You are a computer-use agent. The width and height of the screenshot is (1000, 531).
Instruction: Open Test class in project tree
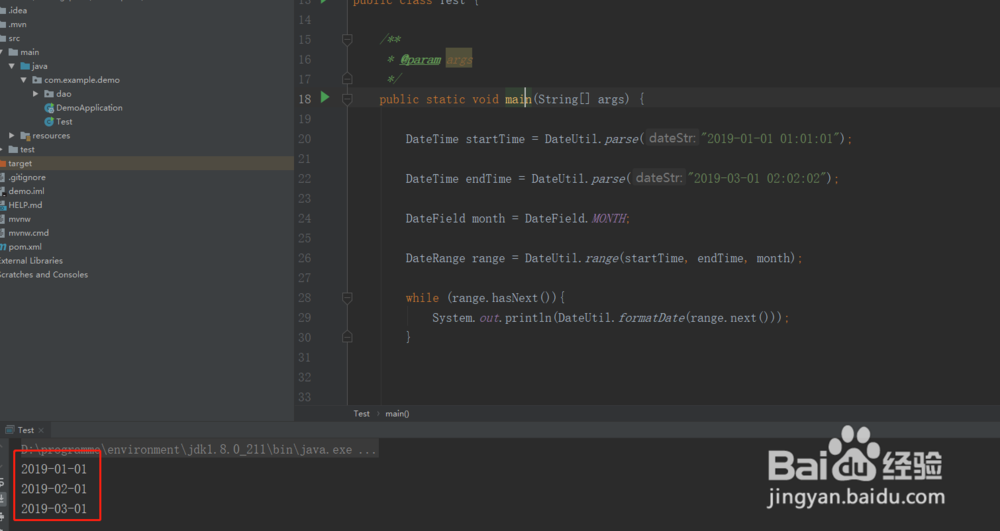pyautogui.click(x=64, y=122)
